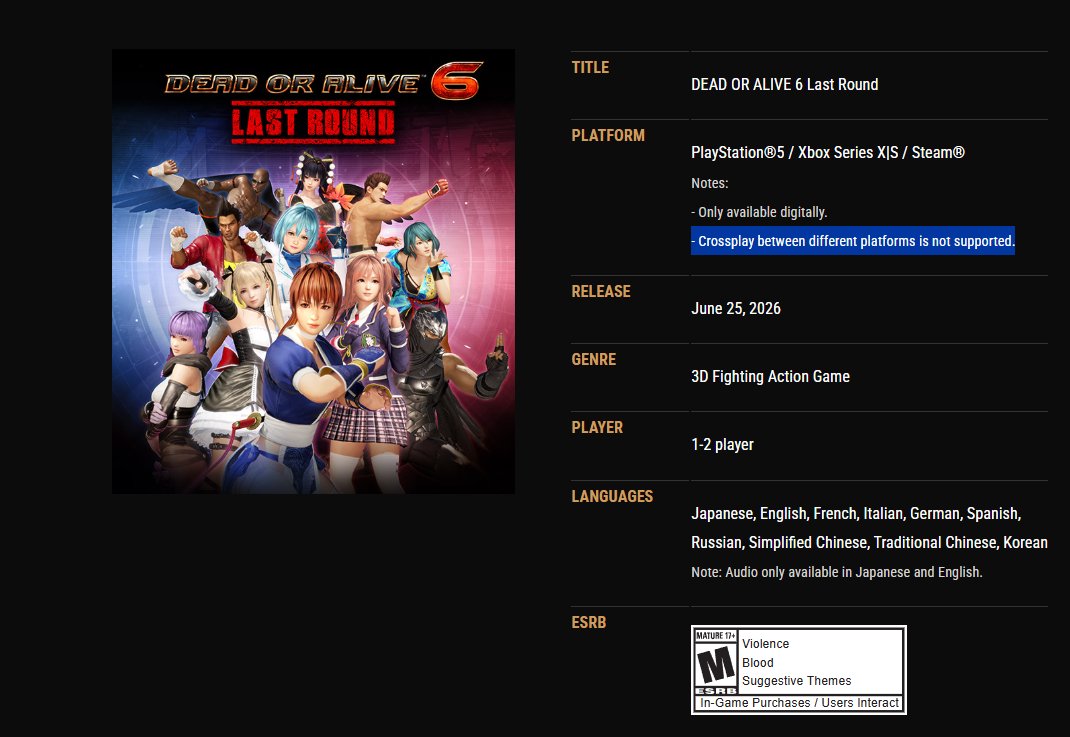Click the '- Only available digitally.' note
The width and height of the screenshot is (1070, 737).
(760, 212)
